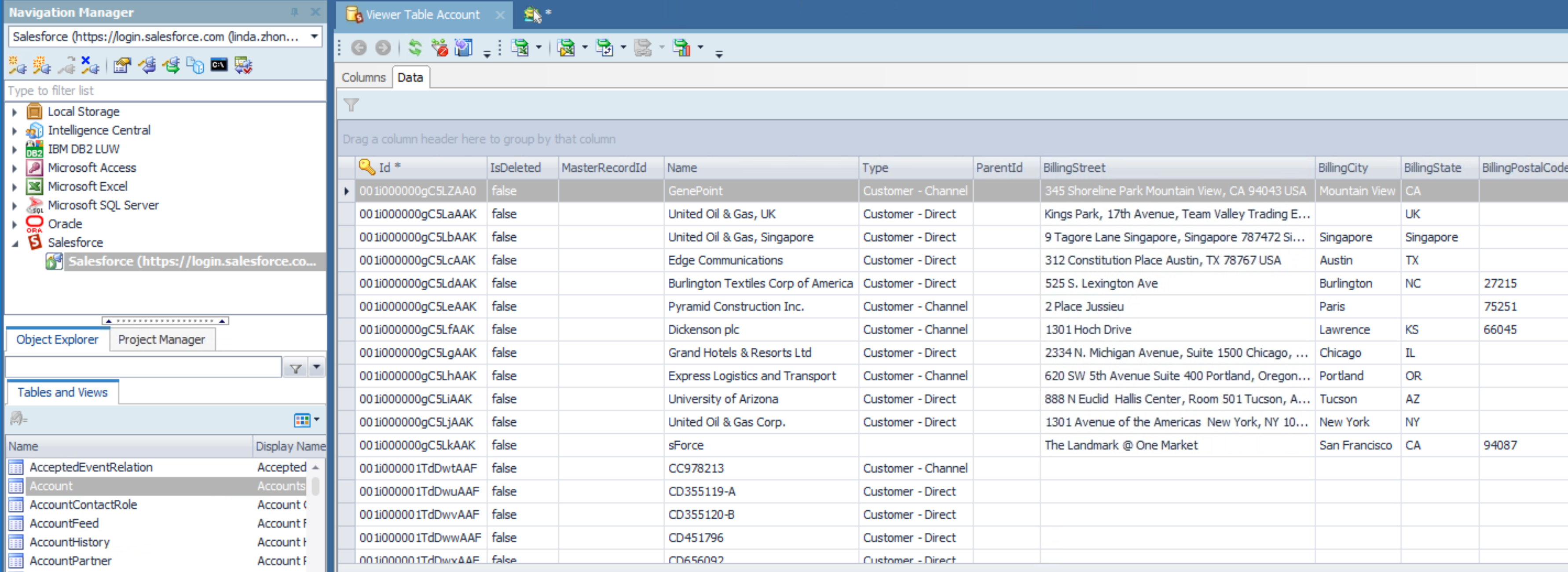Click the large-starburst create connection icon
Screen dimensions: 1568x572
tap(41, 65)
